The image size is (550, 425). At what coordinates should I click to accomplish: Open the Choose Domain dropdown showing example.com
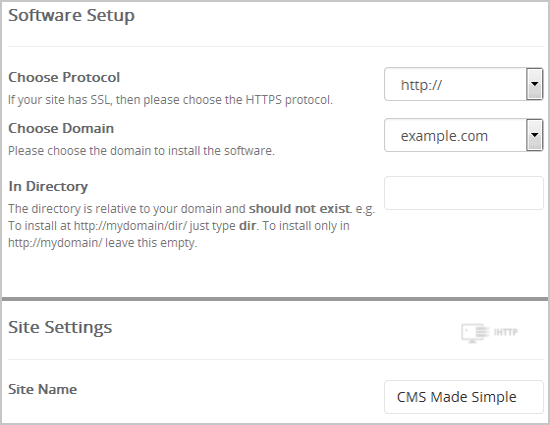tap(463, 135)
